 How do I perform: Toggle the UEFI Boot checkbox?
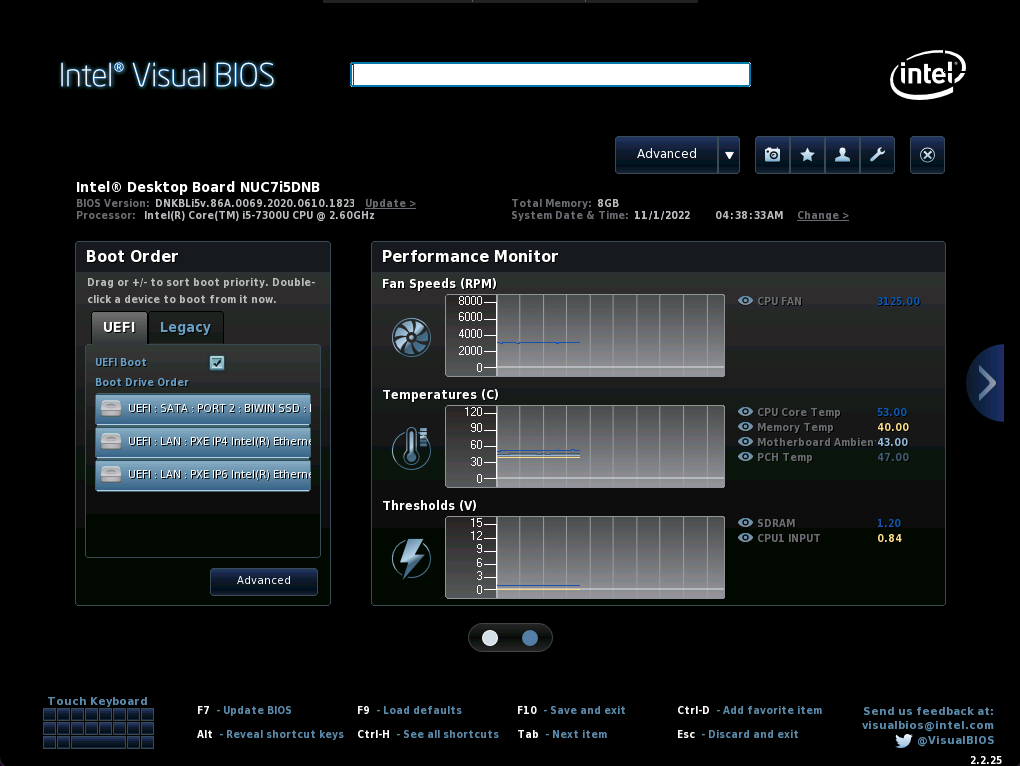tap(217, 363)
